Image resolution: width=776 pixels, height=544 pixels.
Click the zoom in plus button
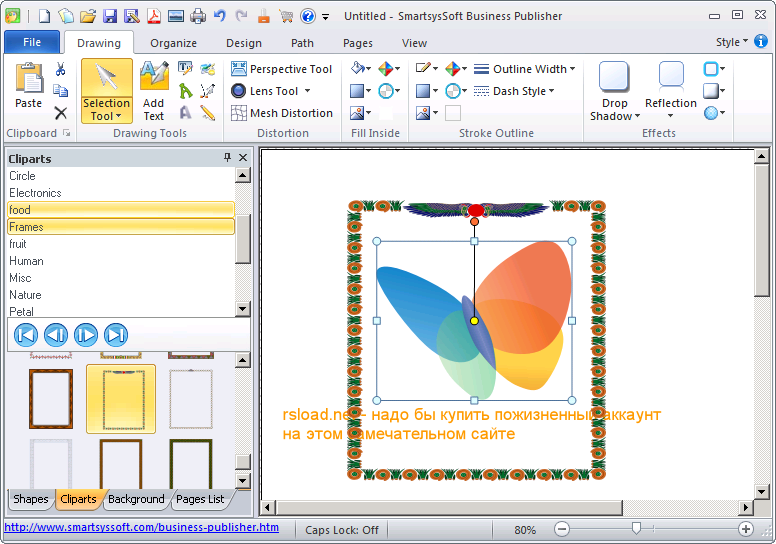[x=746, y=529]
